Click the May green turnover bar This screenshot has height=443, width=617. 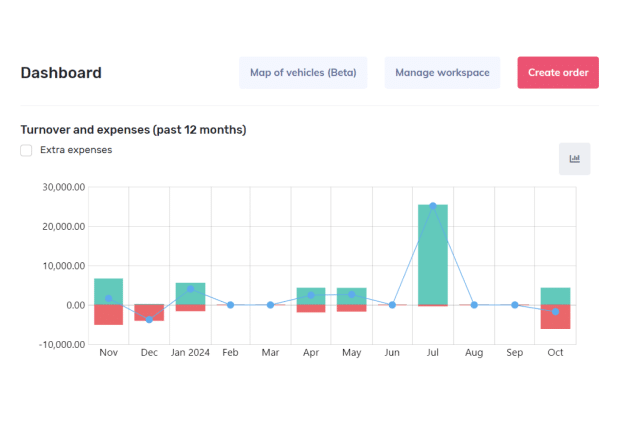(x=352, y=296)
